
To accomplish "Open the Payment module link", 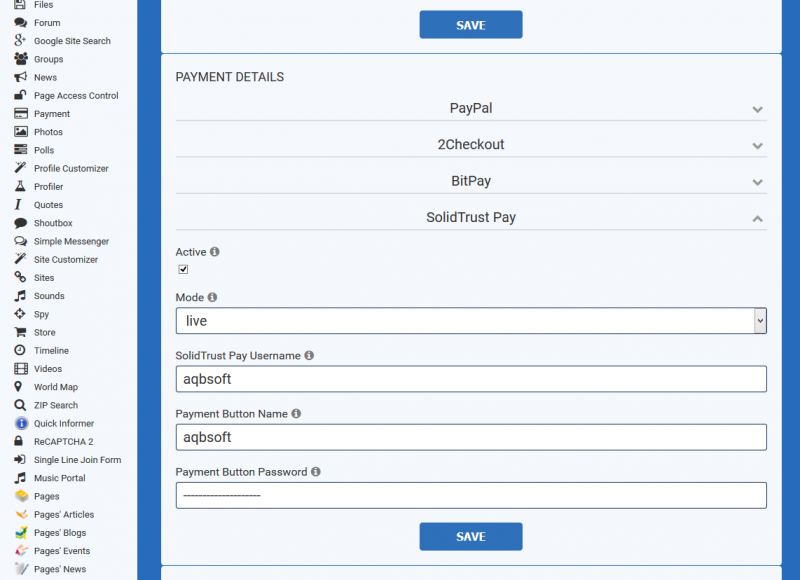I will click(52, 114).
